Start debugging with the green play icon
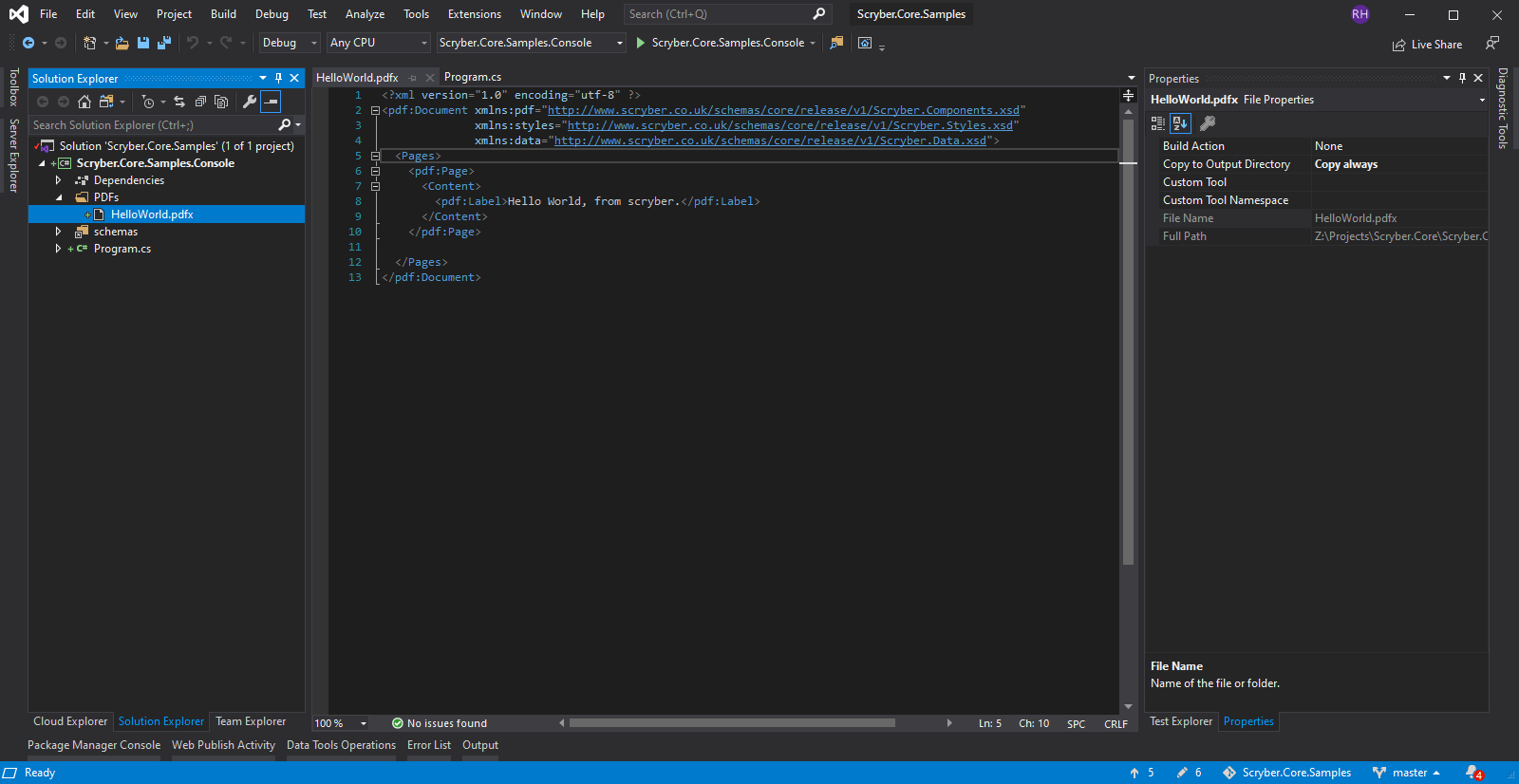The width and height of the screenshot is (1519, 784). click(x=641, y=43)
